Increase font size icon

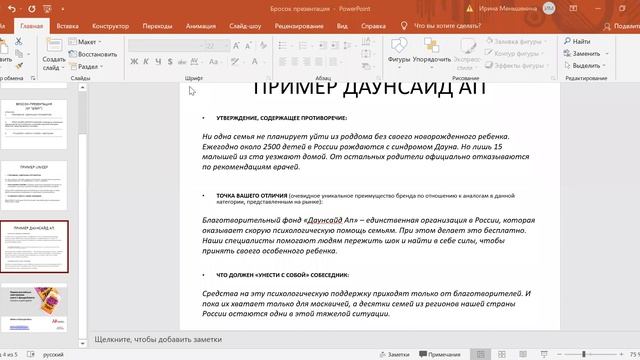(x=236, y=46)
